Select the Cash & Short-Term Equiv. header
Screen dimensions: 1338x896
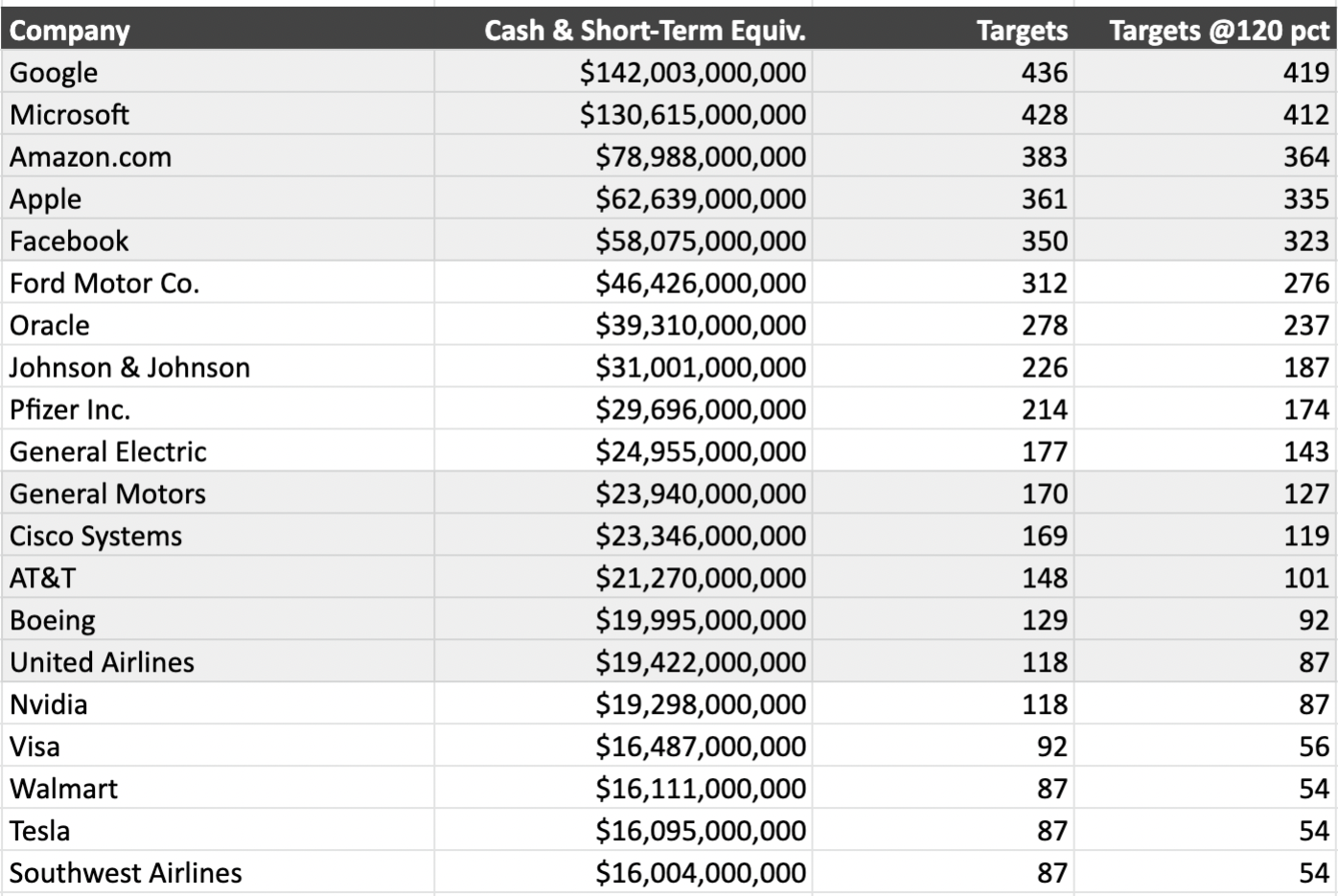coord(645,31)
